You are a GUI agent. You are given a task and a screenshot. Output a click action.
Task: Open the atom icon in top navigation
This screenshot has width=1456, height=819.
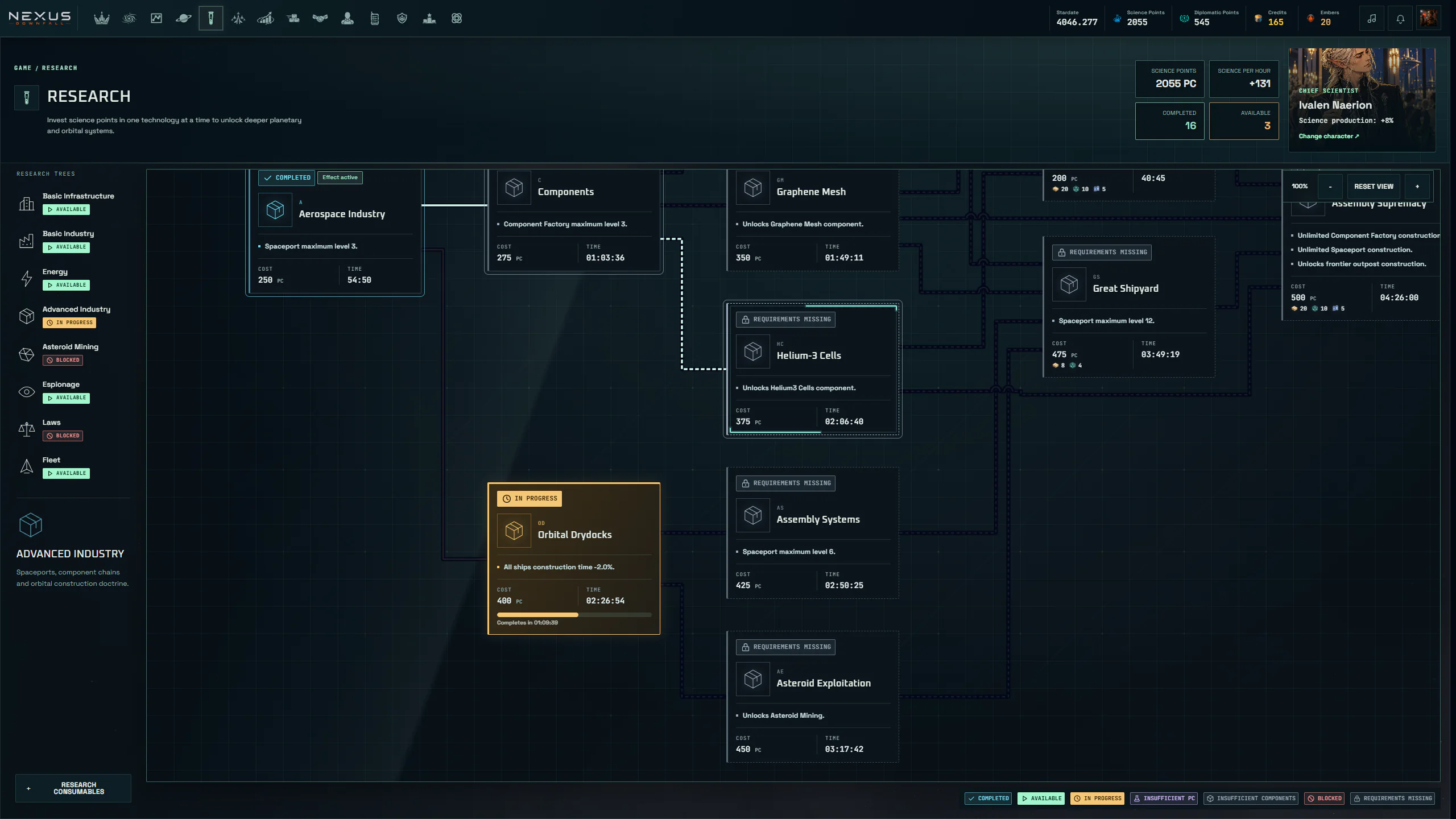coord(457,19)
